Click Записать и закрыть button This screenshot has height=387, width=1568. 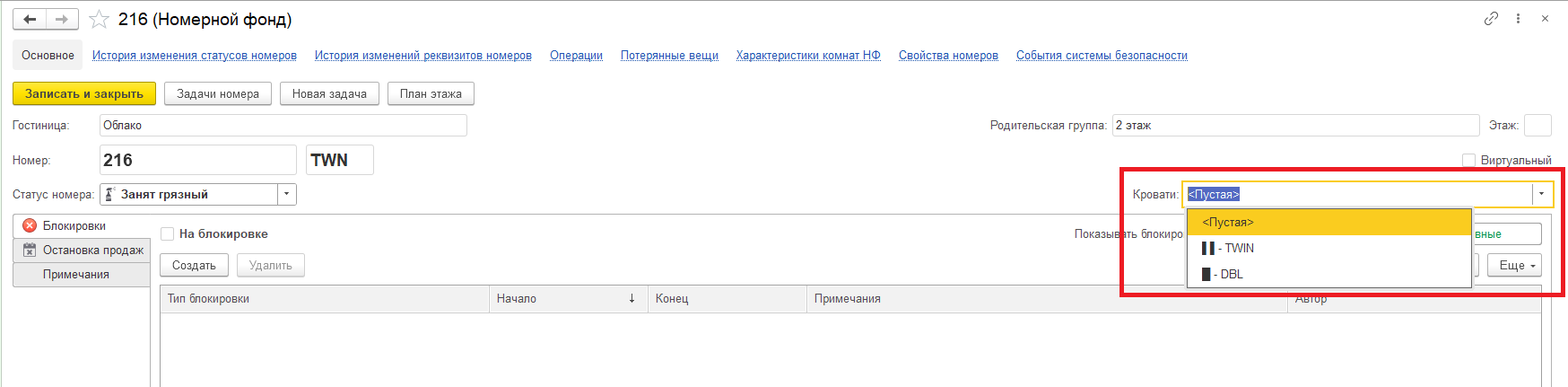click(84, 93)
